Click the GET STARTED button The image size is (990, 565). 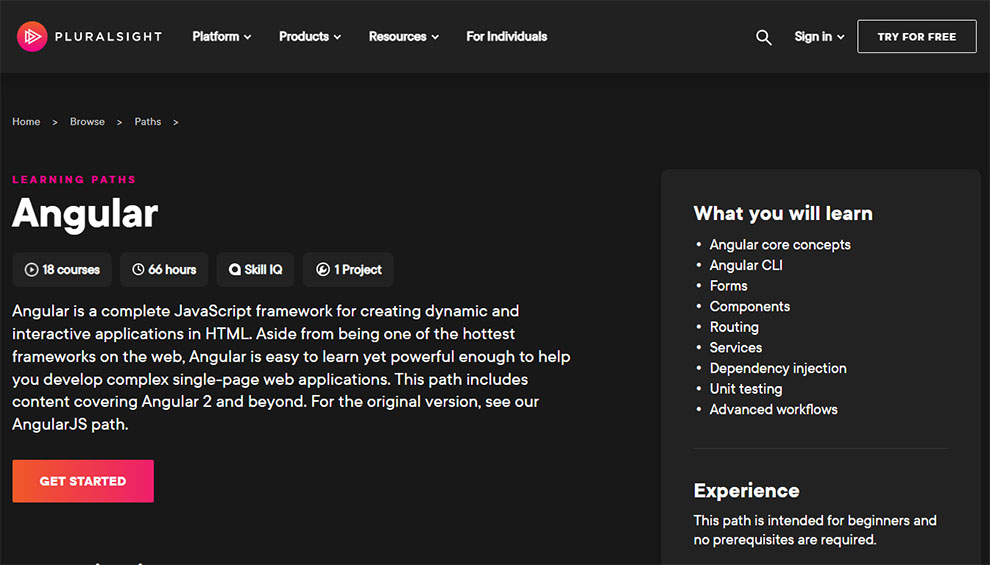tap(83, 481)
